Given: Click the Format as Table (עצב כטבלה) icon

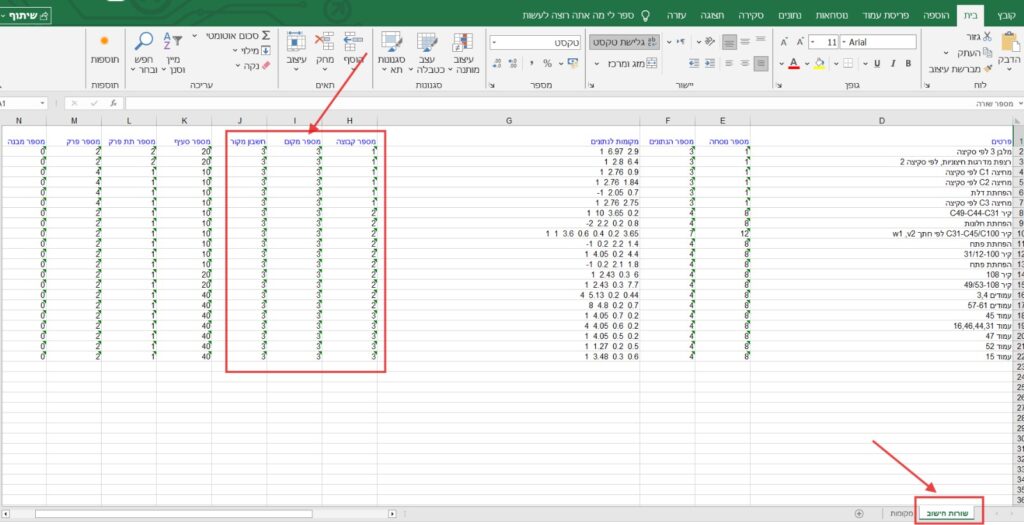Looking at the screenshot, I should (426, 41).
